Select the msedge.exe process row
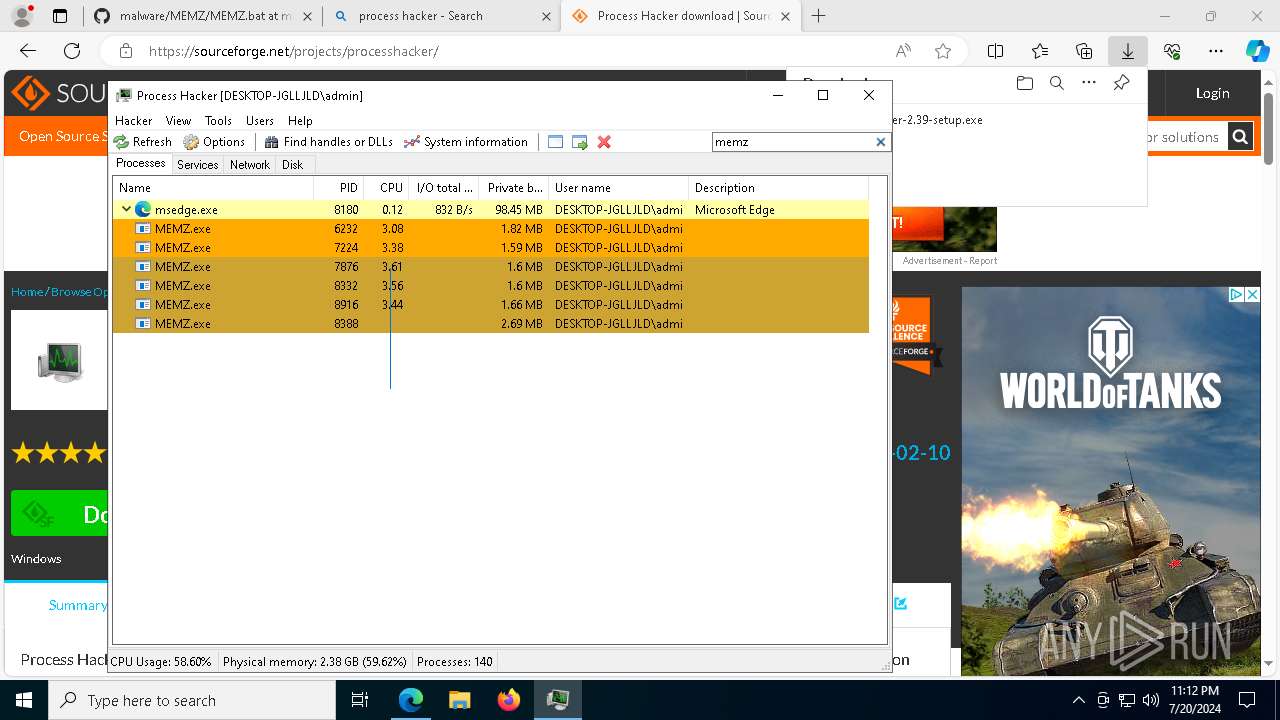1280x720 pixels. coord(490,210)
